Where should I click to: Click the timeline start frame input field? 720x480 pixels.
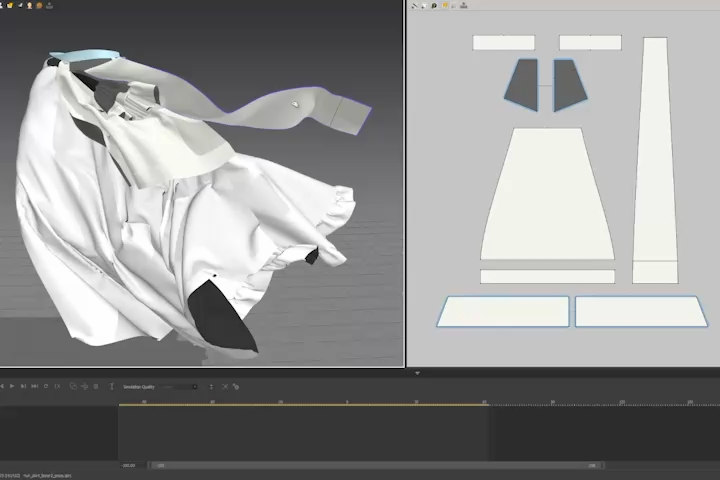coord(133,465)
